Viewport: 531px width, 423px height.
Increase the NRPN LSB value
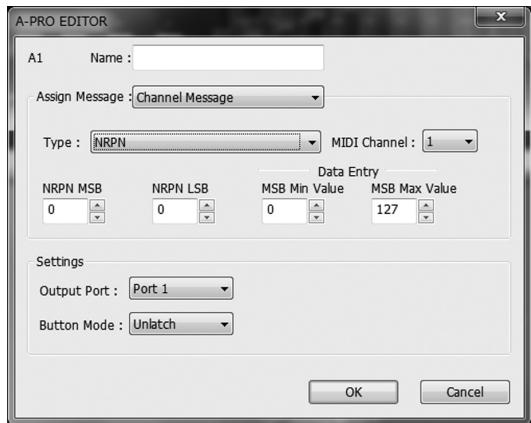[207, 205]
